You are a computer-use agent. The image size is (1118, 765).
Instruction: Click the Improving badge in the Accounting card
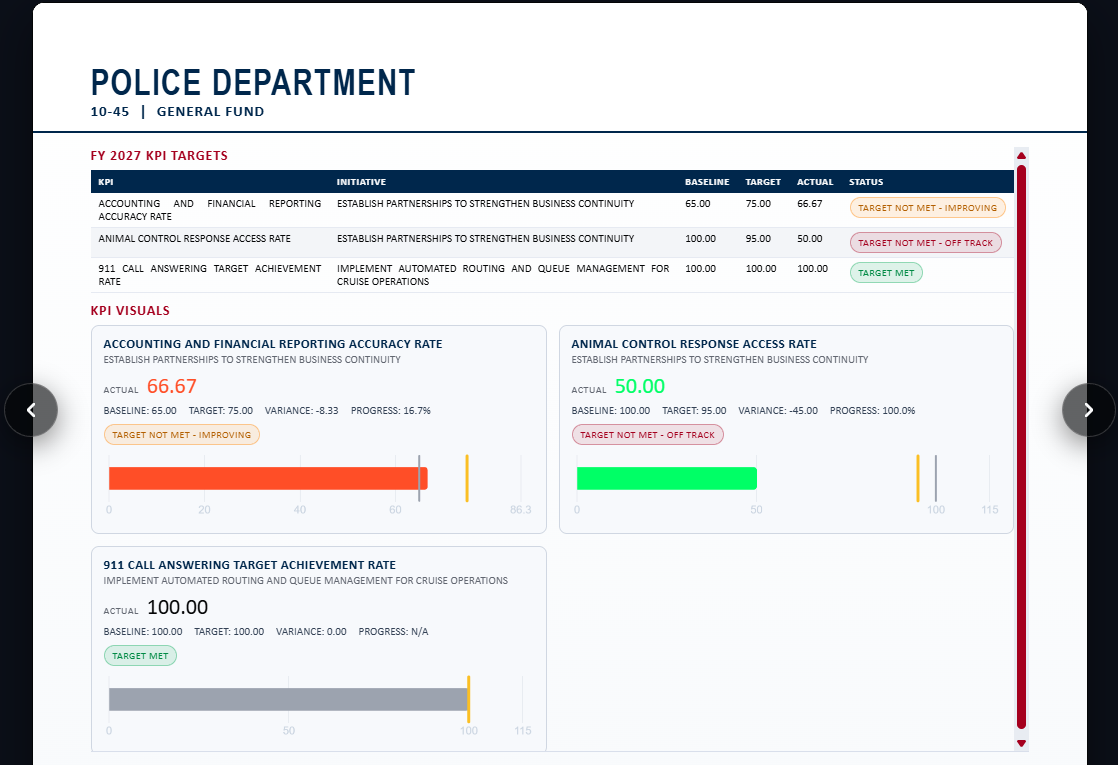pyautogui.click(x=182, y=434)
